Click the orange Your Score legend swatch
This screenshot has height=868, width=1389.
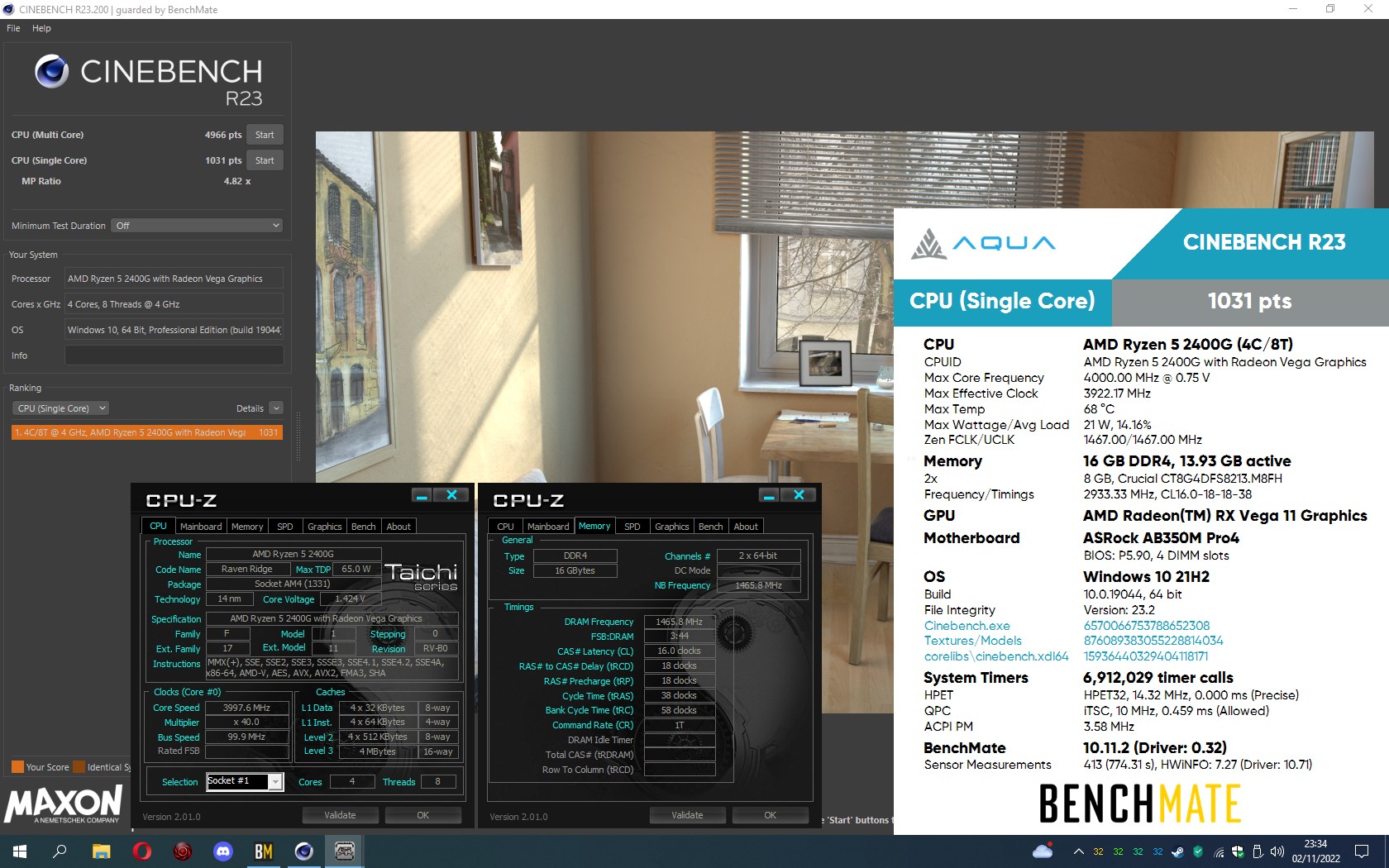coord(17,767)
